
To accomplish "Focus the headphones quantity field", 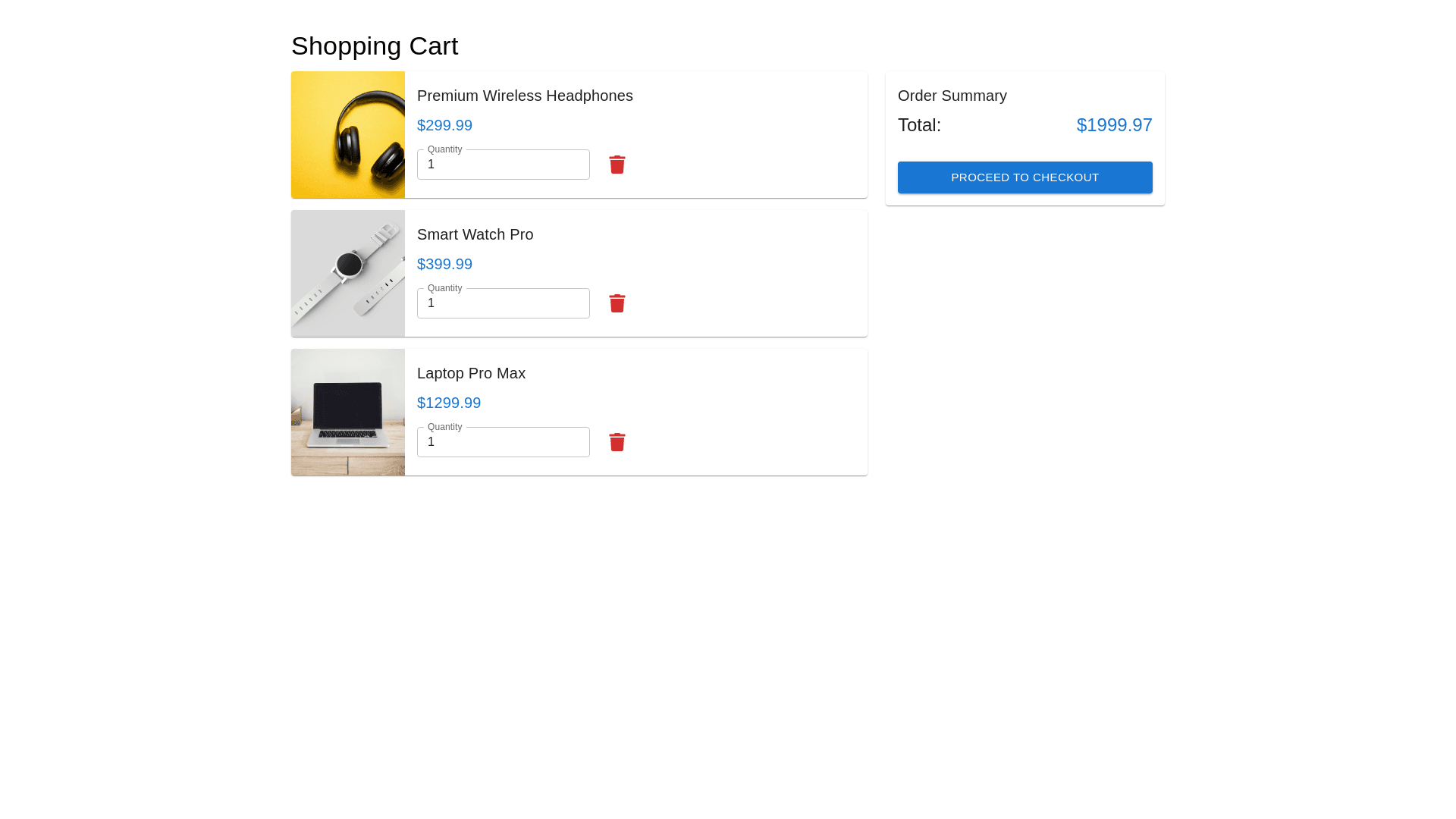I will (x=503, y=165).
